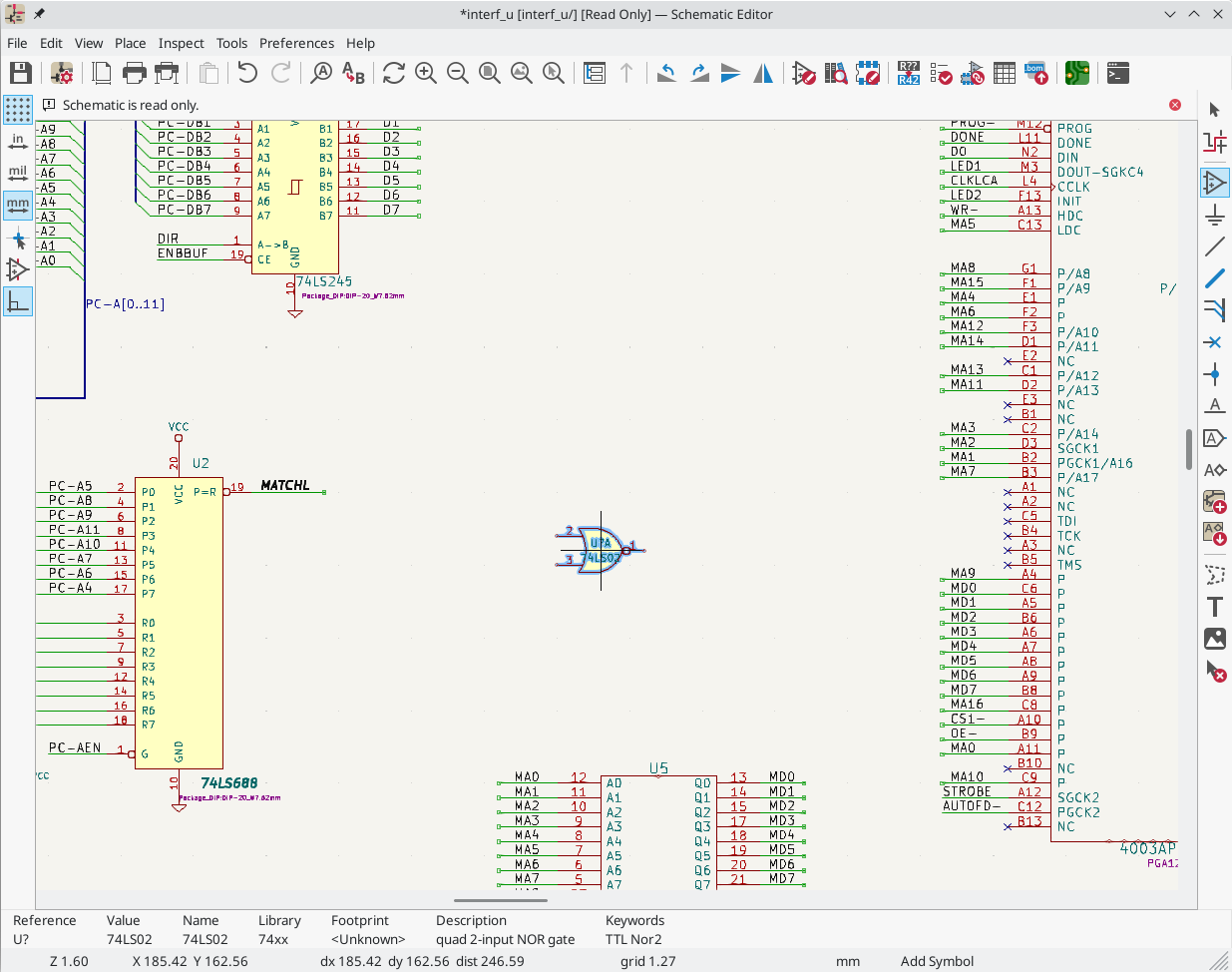Viewport: 1232px width, 972px height.
Task: Select the Add Text tool
Action: point(1215,606)
